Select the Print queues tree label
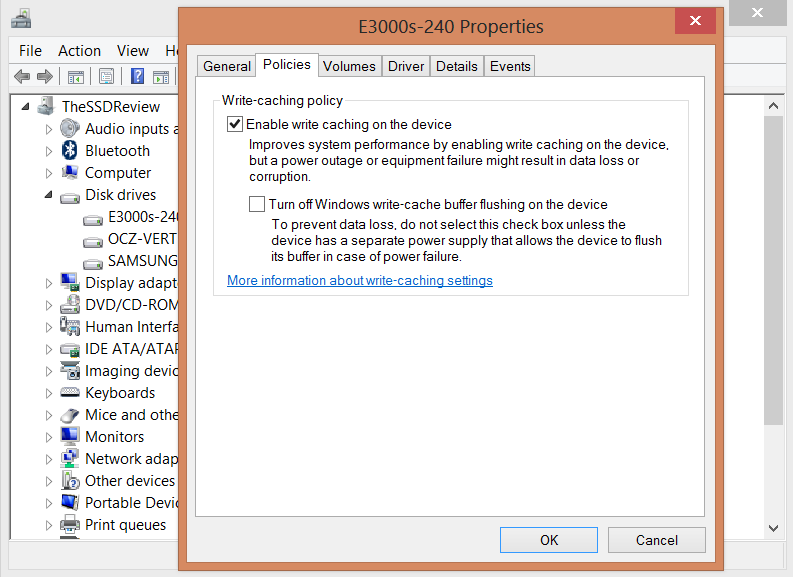 coord(125,525)
